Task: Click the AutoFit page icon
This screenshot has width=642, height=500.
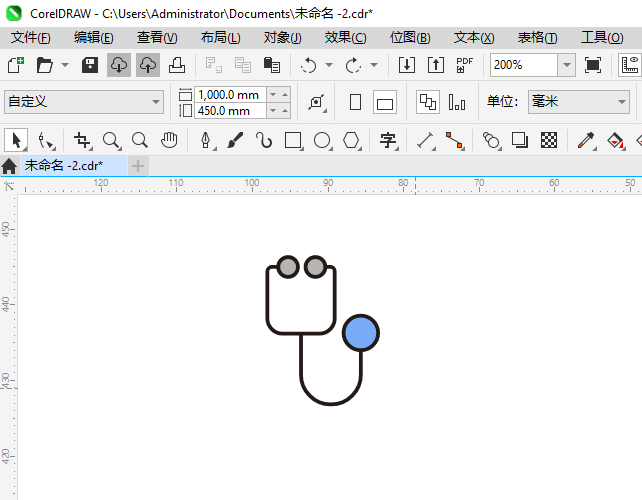Action: point(317,102)
